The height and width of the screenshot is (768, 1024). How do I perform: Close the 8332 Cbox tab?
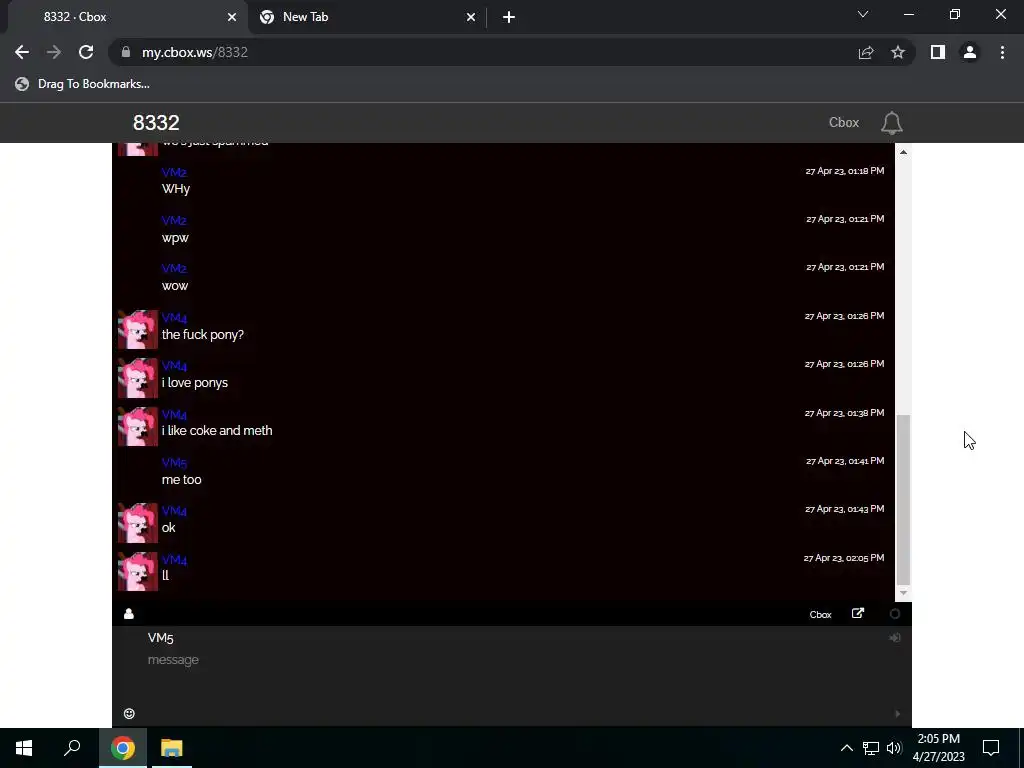(x=232, y=17)
